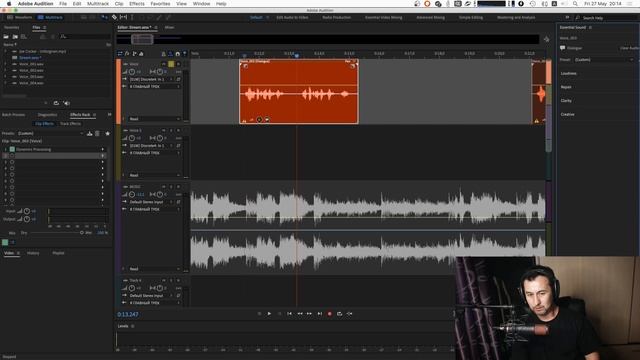The width and height of the screenshot is (640, 360).
Task: Click the Fast Forward transport button
Action: click(x=309, y=314)
